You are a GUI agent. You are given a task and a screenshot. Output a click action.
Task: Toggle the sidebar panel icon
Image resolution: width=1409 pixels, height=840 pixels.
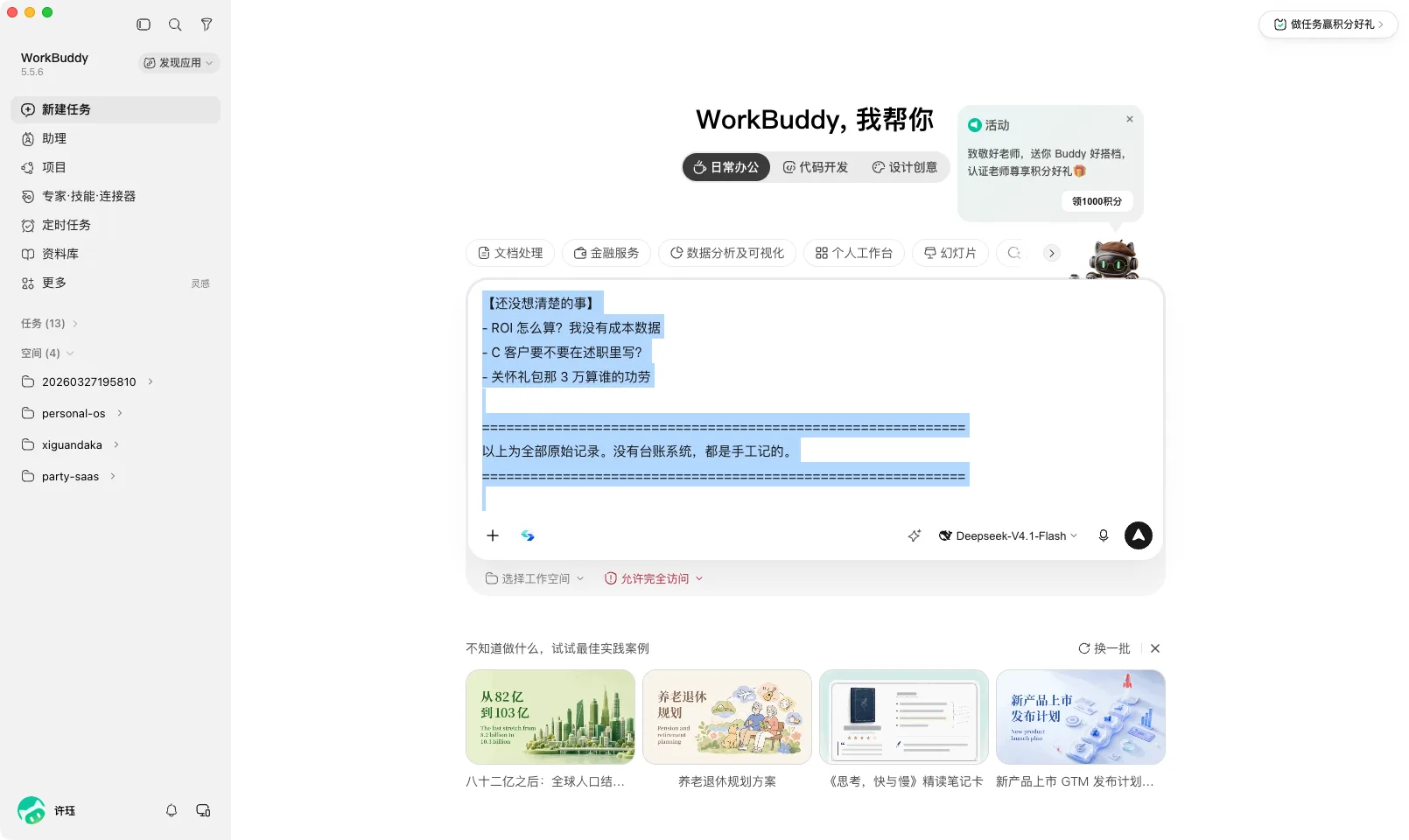144,24
